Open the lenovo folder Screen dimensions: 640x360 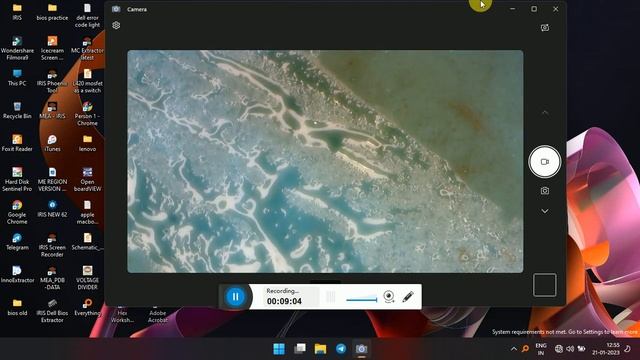point(87,143)
